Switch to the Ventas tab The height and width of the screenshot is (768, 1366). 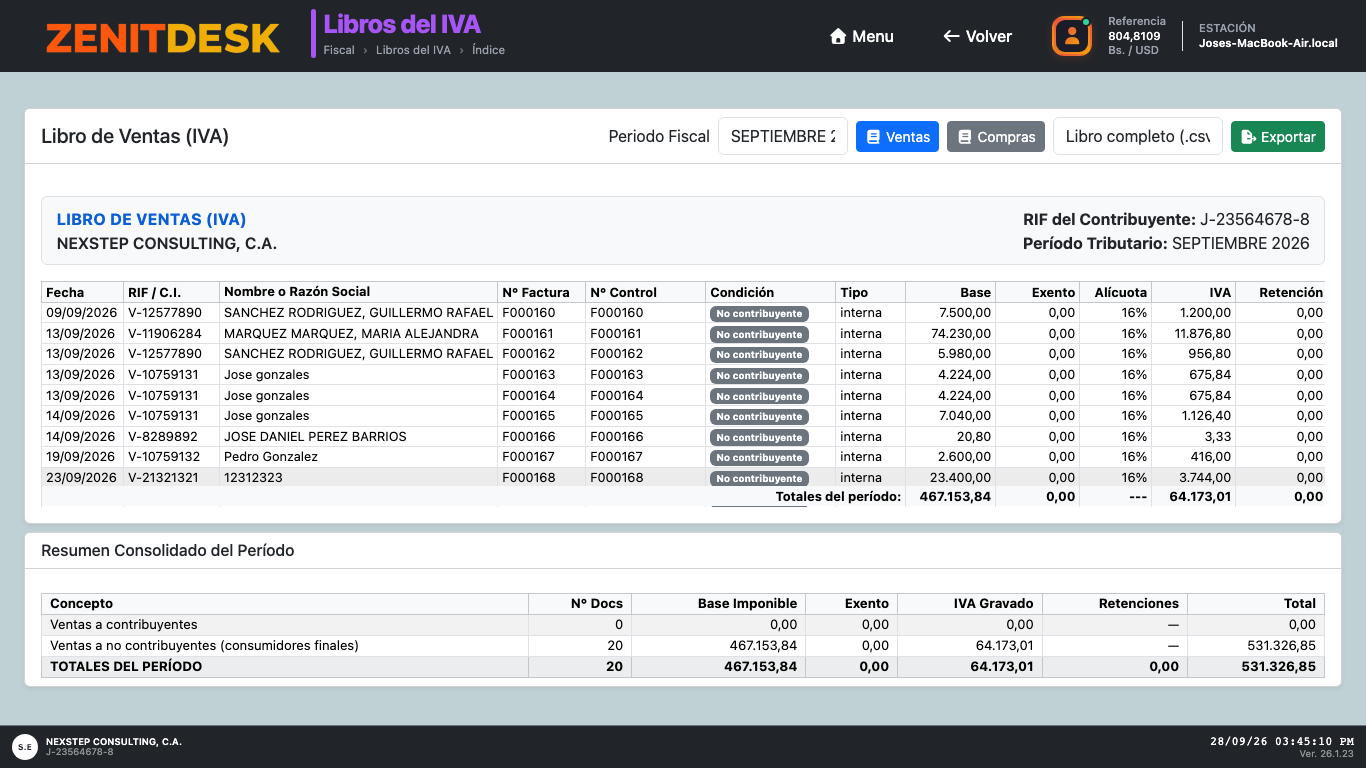tap(897, 137)
